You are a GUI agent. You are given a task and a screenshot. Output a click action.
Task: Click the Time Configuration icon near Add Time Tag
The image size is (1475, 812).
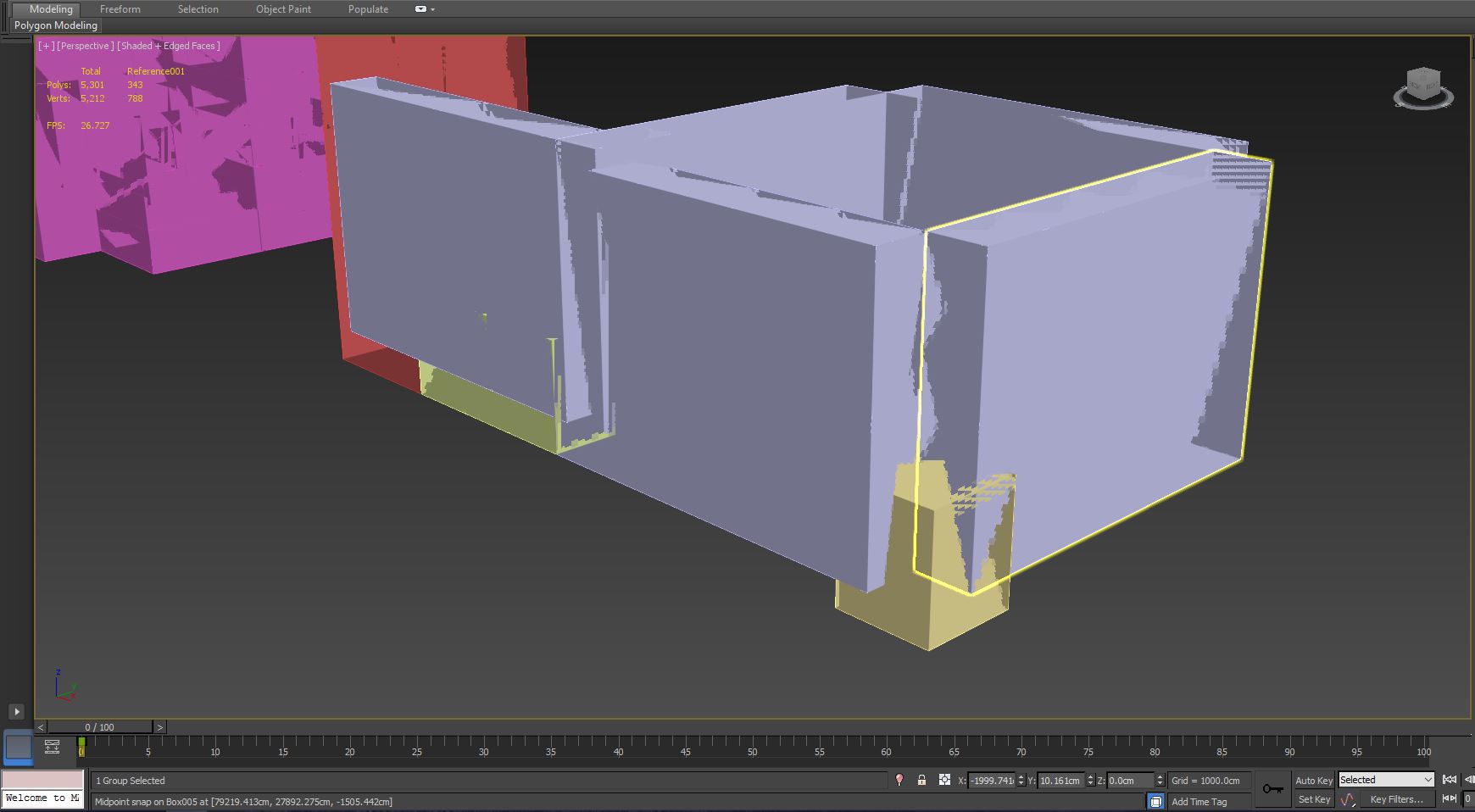pos(1156,801)
